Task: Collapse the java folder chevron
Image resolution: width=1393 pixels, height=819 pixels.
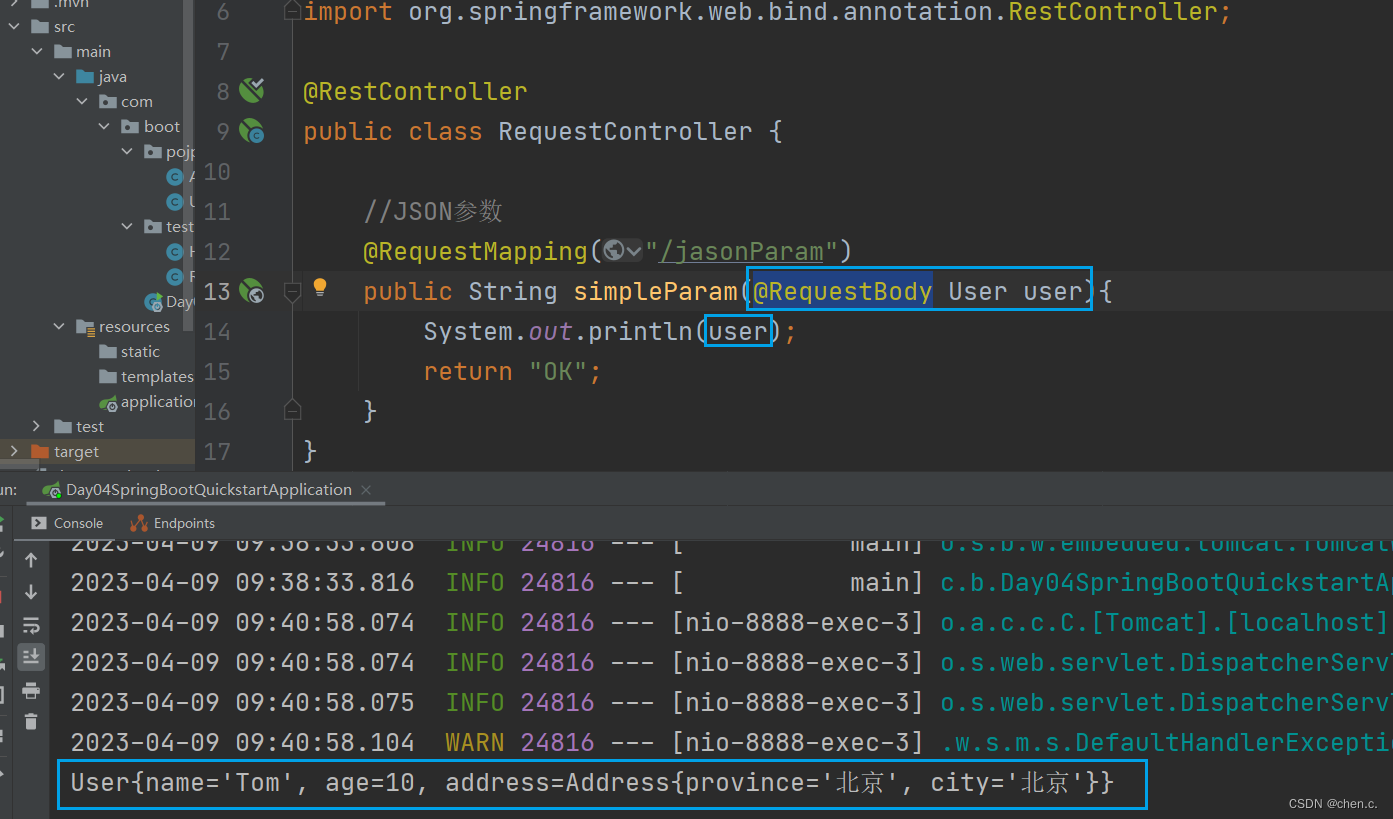Action: (x=60, y=76)
